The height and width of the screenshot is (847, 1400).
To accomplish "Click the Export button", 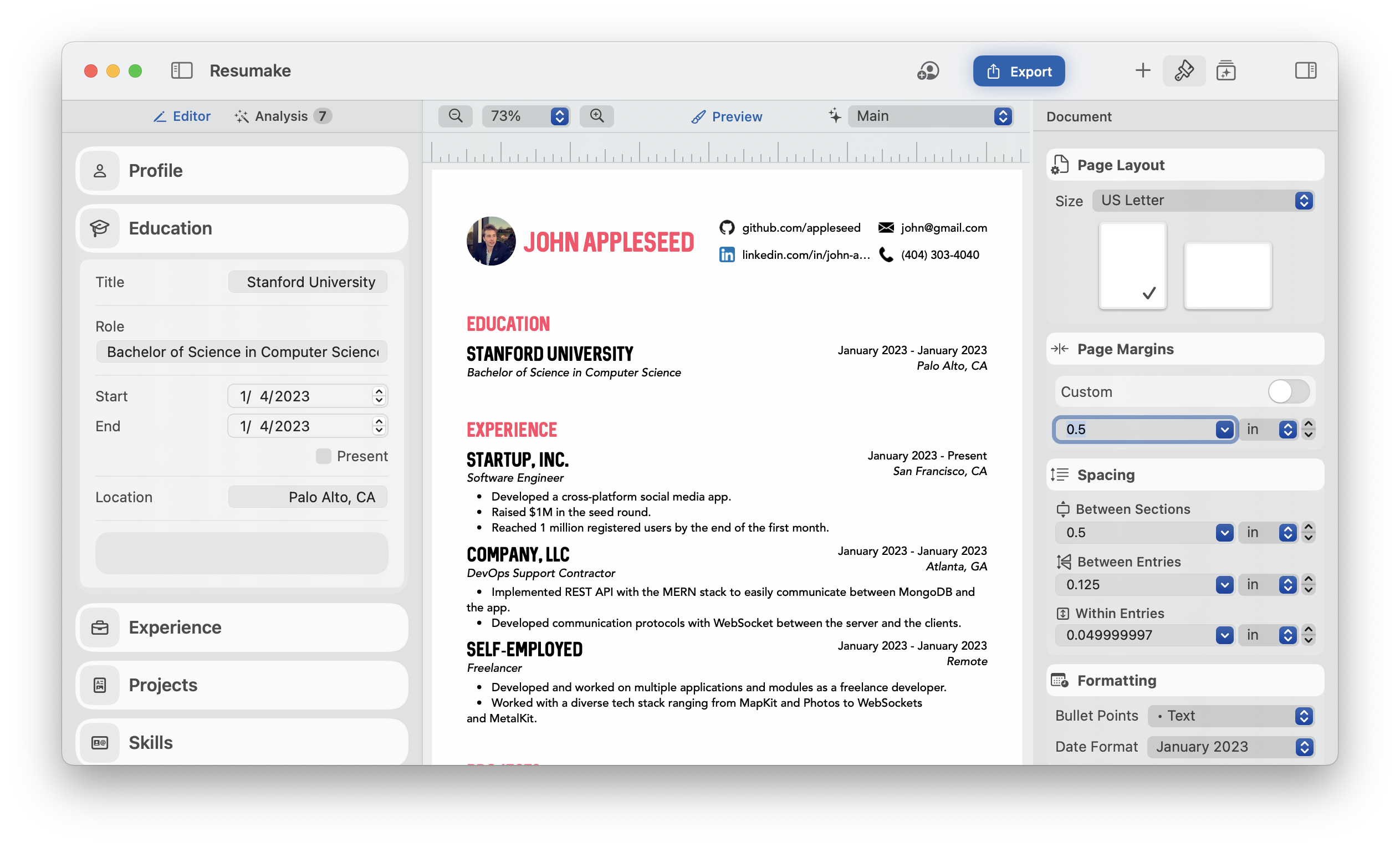I will pos(1018,70).
